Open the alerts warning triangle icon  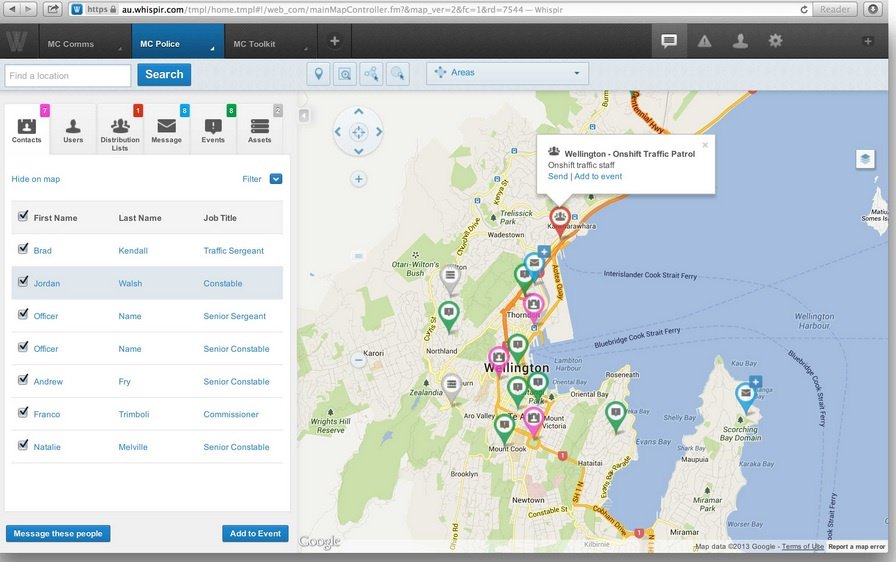tap(704, 41)
